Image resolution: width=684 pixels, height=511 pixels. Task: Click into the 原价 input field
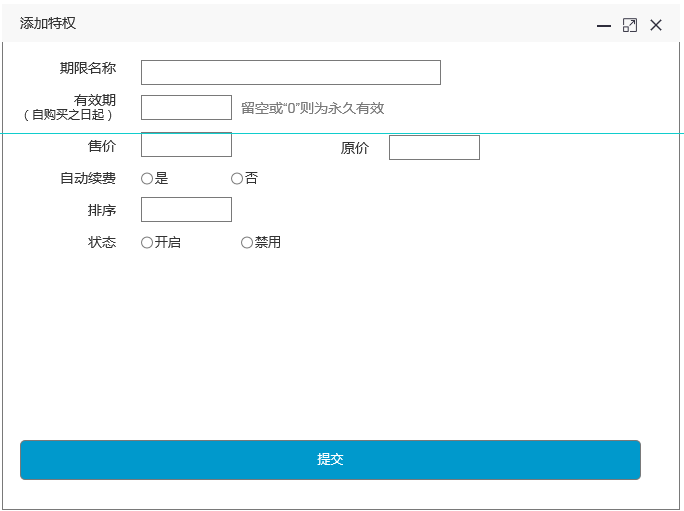tap(434, 147)
